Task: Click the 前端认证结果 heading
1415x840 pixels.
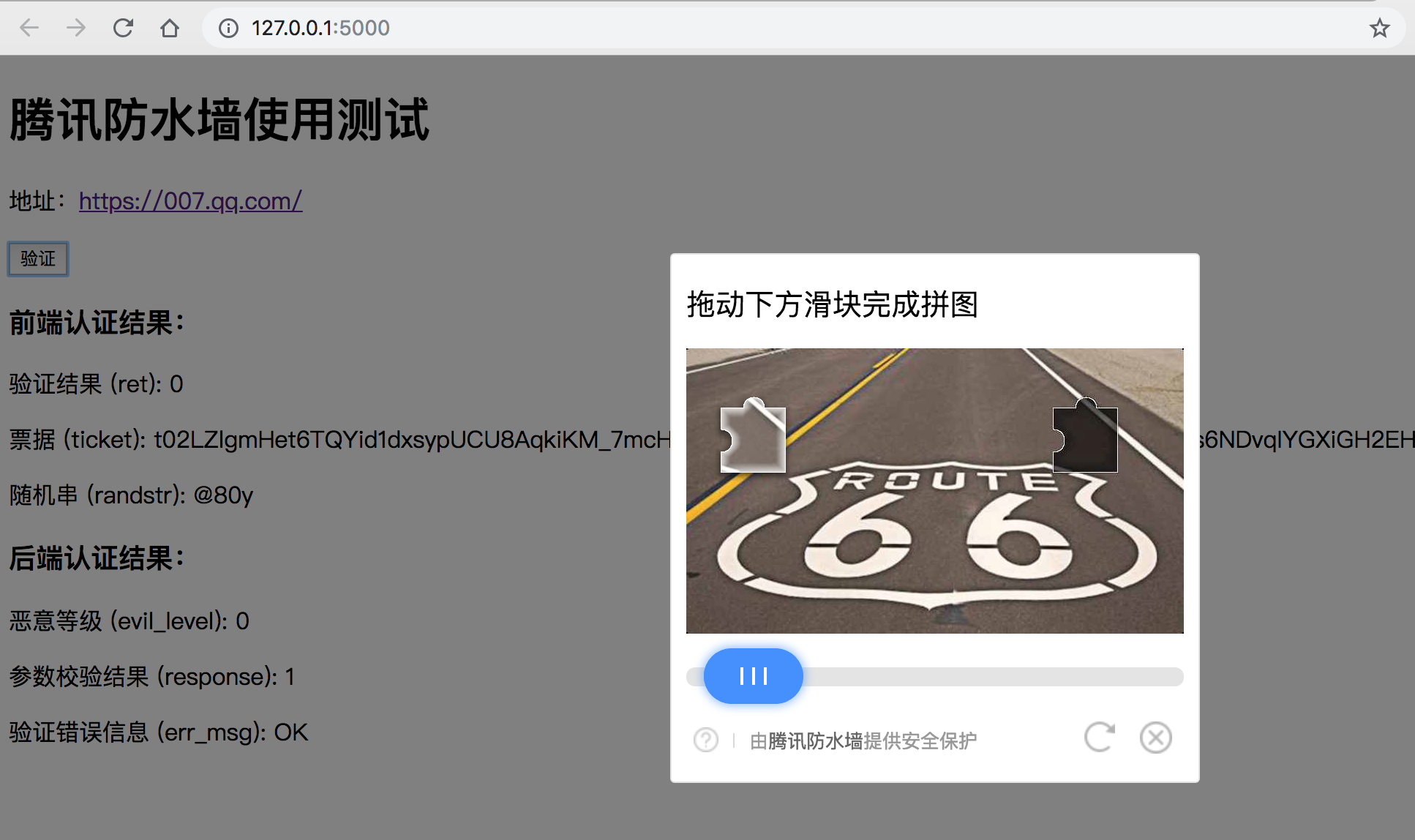Action: [x=97, y=323]
